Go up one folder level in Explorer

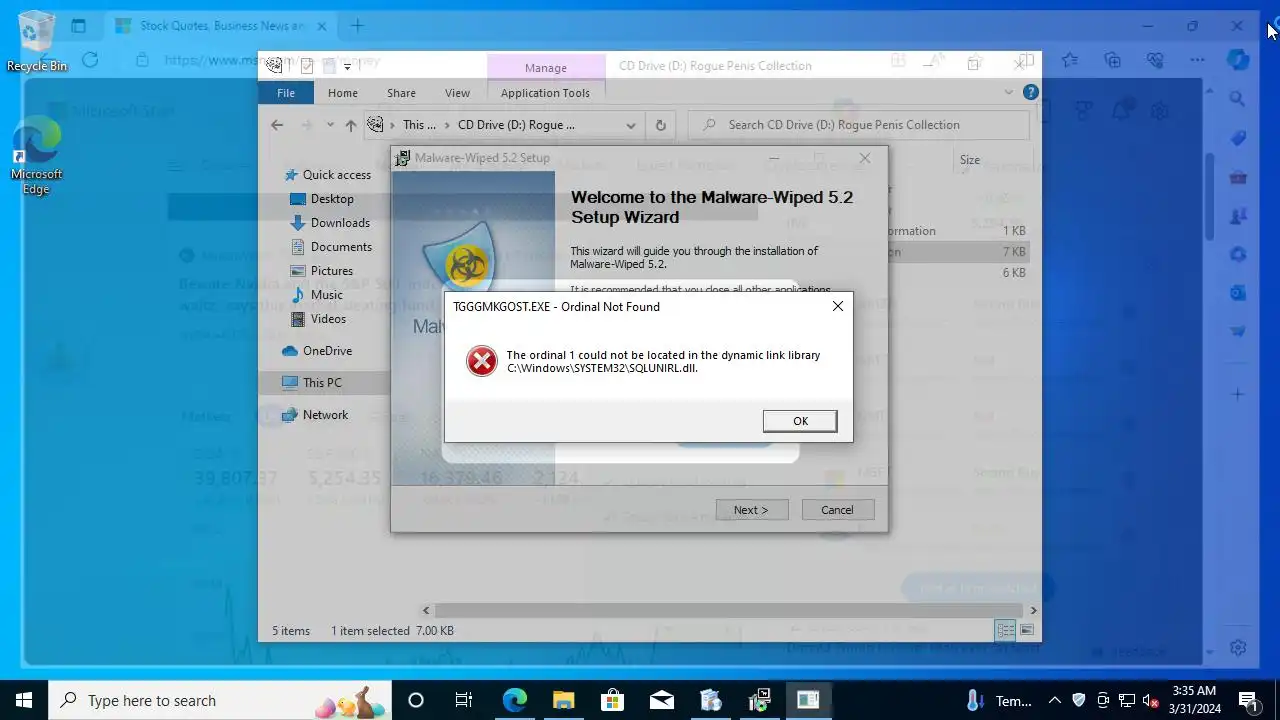coord(350,125)
